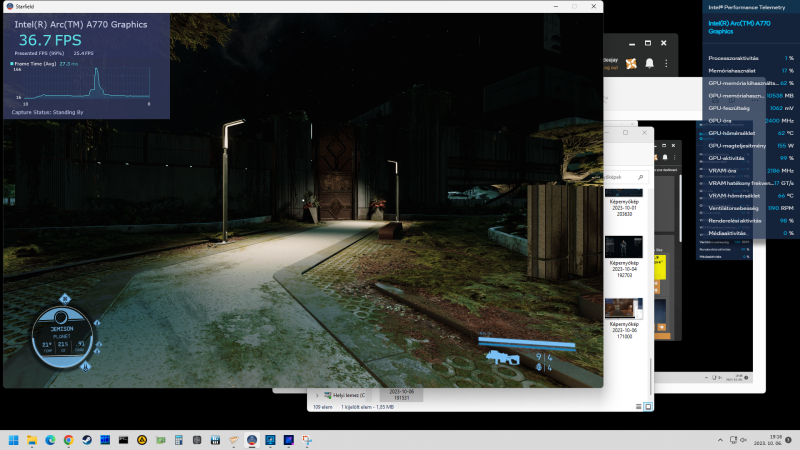Open the Snipping Tool in the taskbar
This screenshot has width=800, height=450.
(x=307, y=440)
